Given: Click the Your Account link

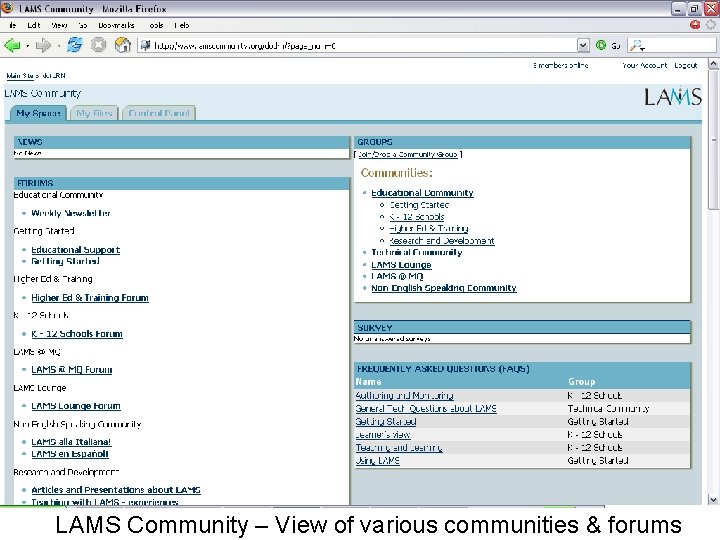Looking at the screenshot, I should [x=645, y=65].
